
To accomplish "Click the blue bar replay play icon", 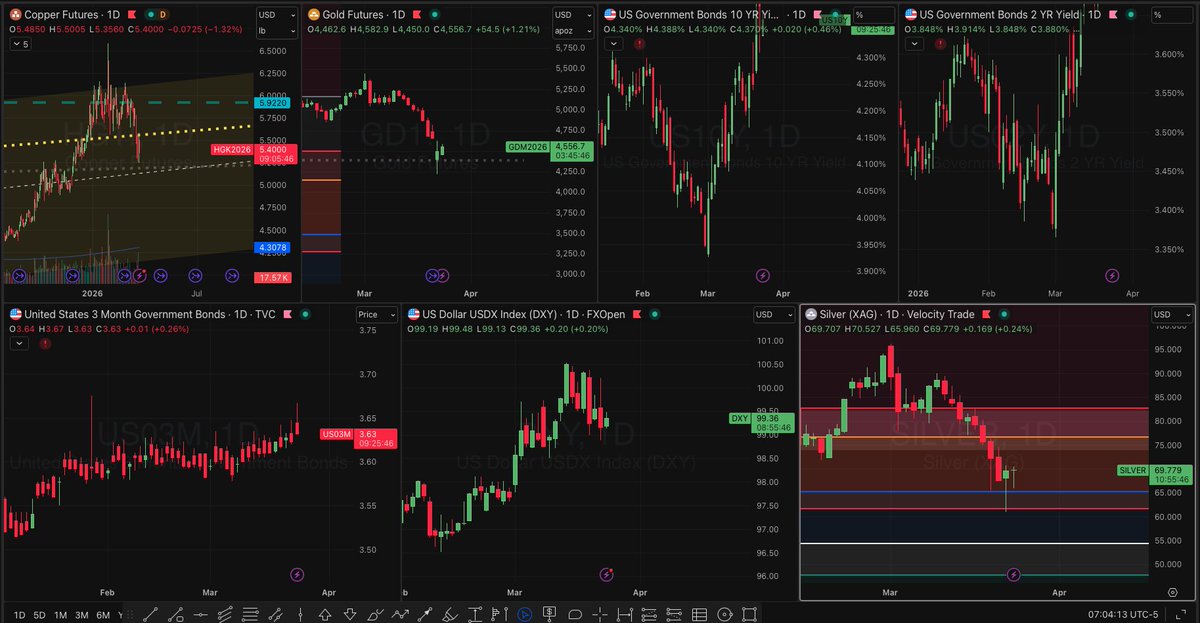I will point(525,613).
